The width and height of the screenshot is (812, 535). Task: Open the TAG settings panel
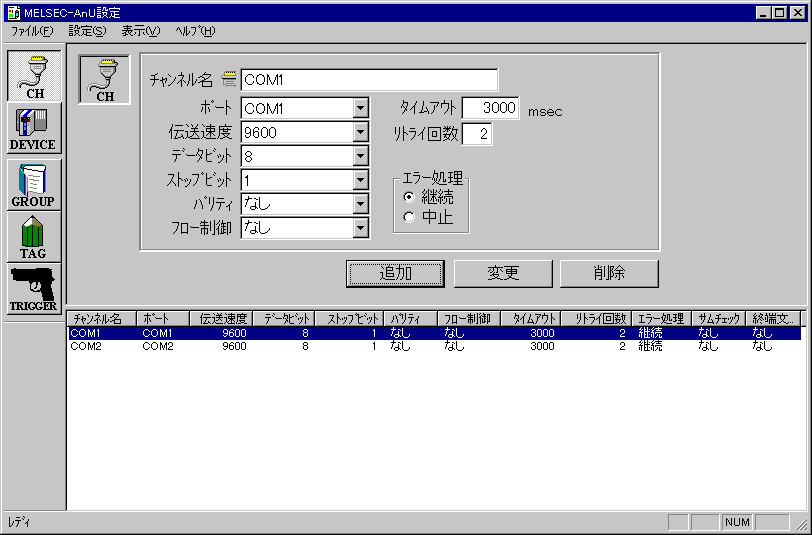pos(34,237)
